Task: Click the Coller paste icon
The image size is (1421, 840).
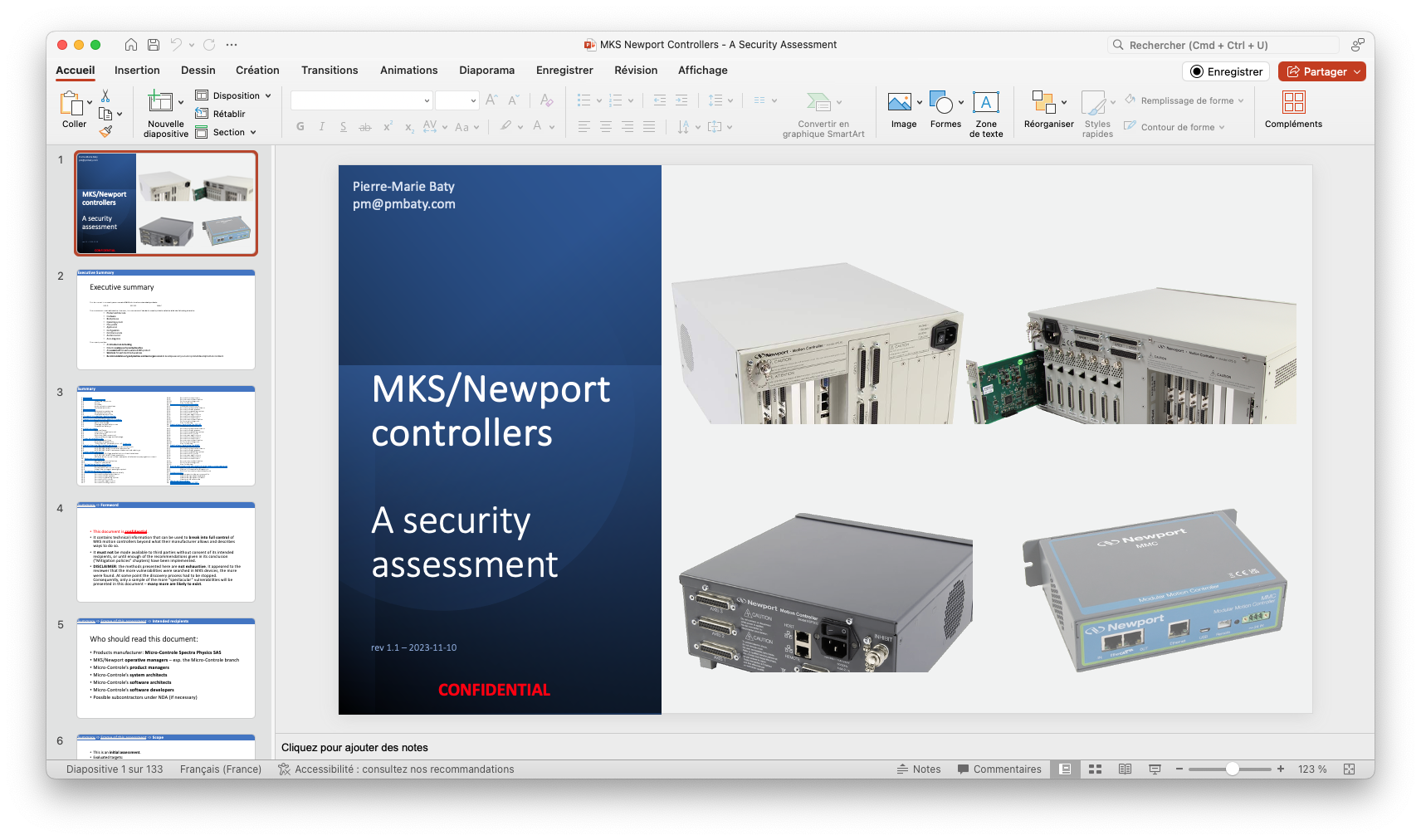Action: point(71,104)
